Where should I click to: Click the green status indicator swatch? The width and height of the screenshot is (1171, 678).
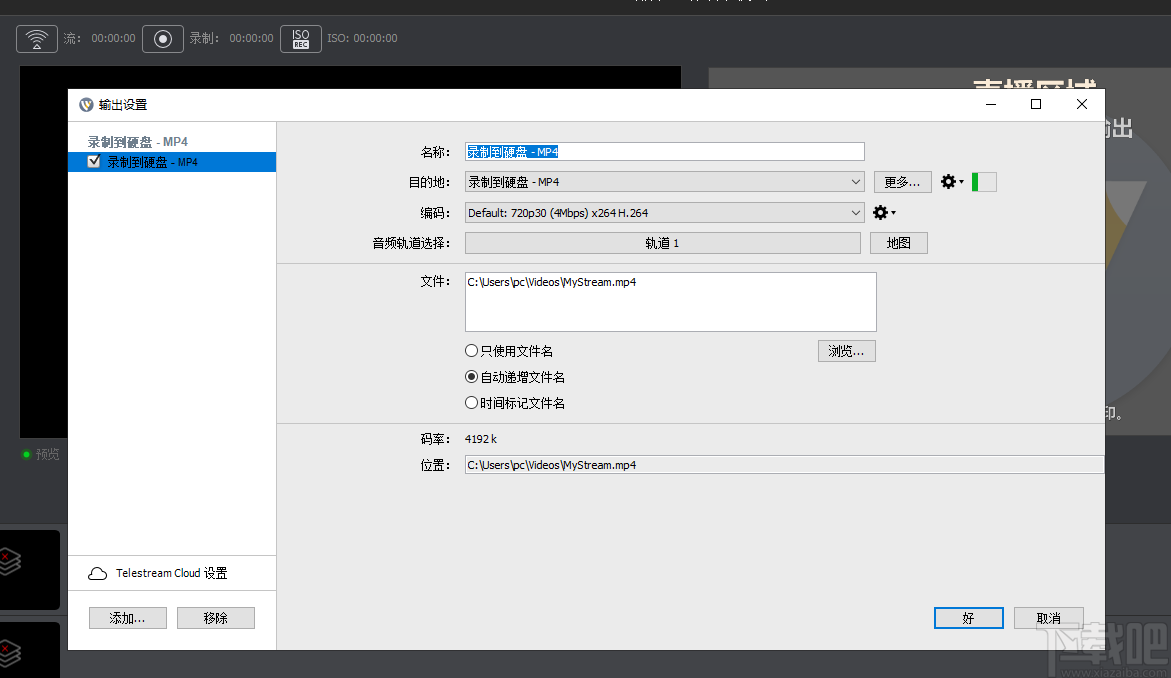coord(982,181)
